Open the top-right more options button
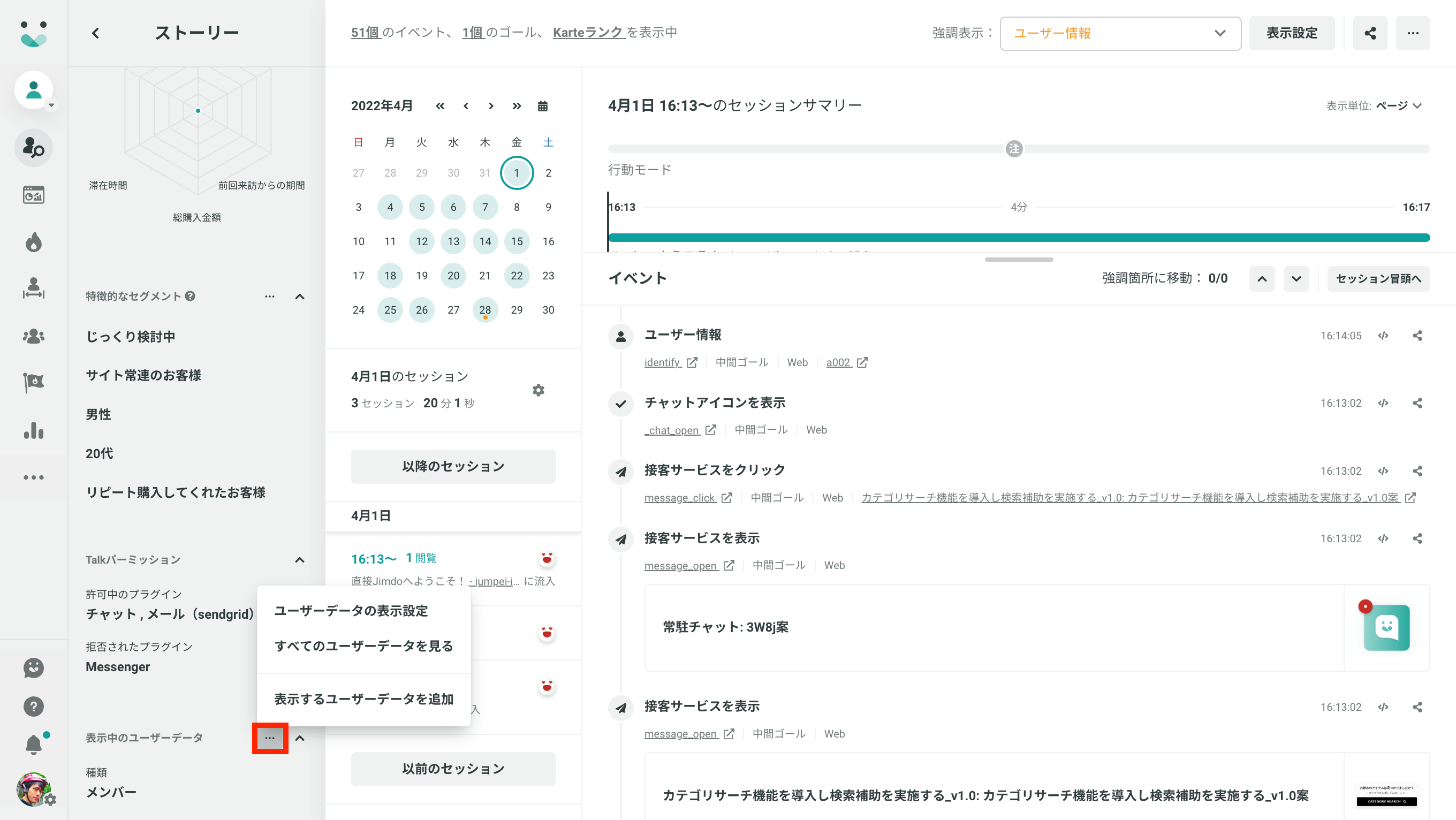The height and width of the screenshot is (820, 1456). tap(1413, 33)
